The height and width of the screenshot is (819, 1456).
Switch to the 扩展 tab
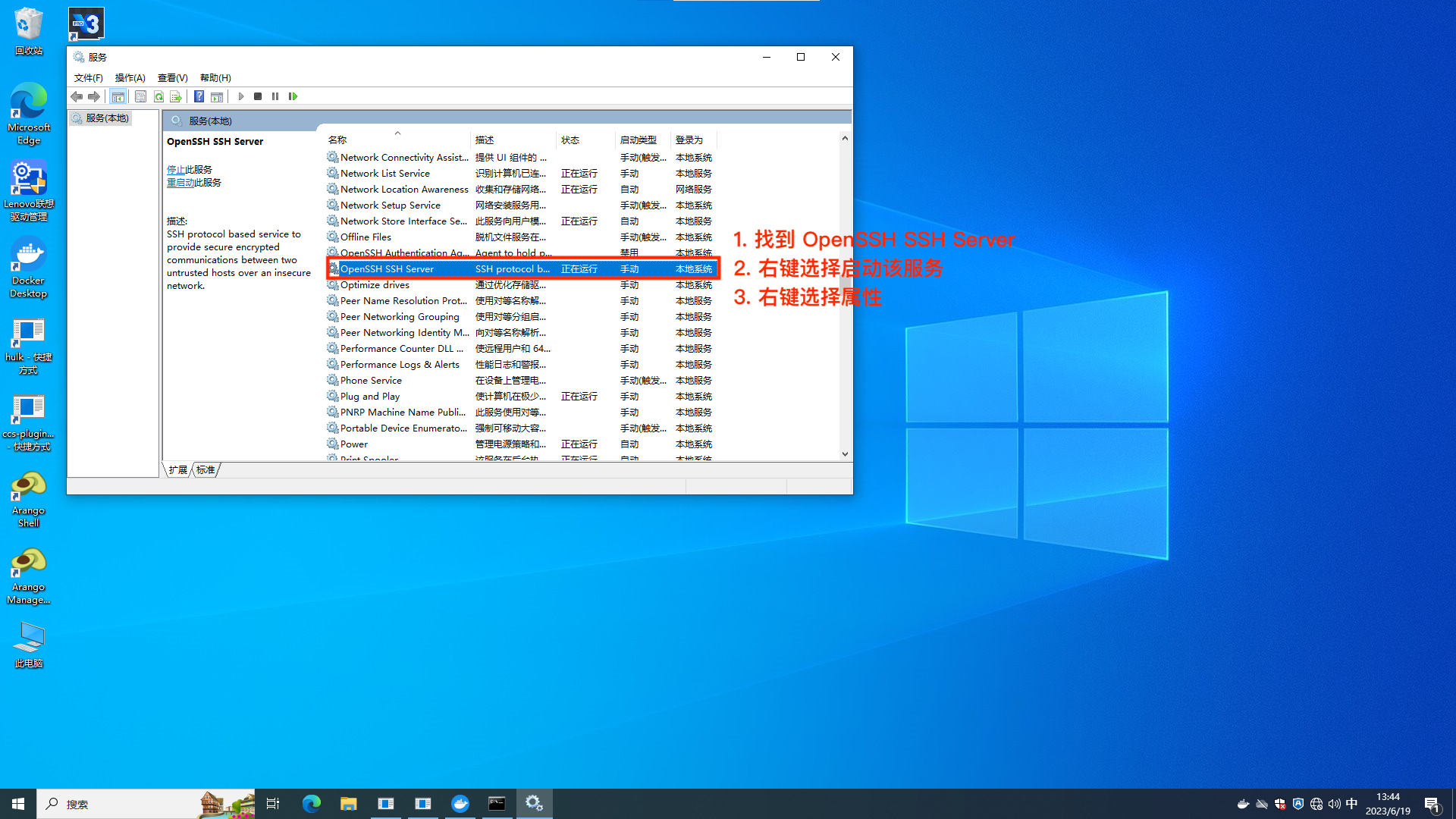click(178, 470)
